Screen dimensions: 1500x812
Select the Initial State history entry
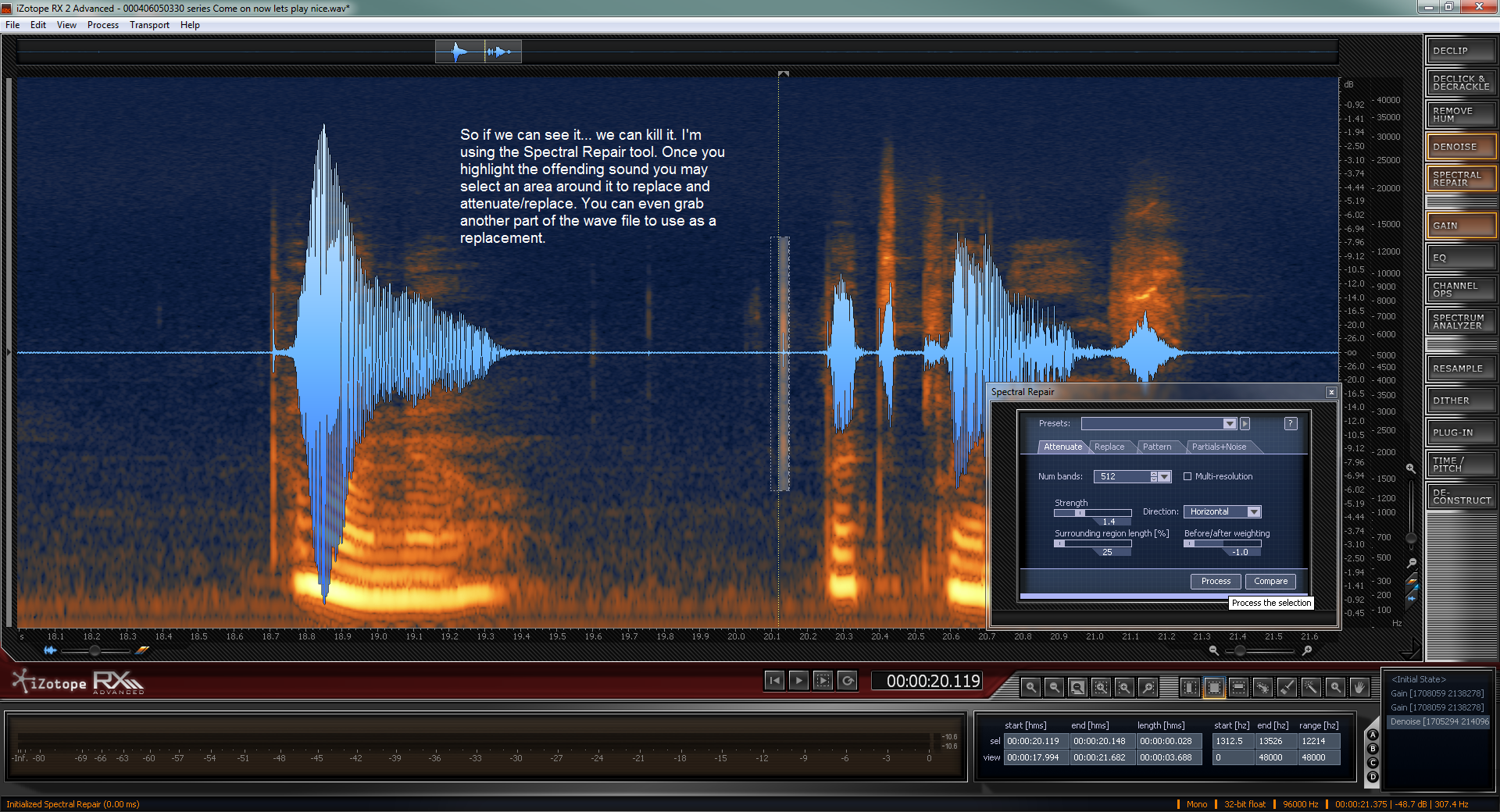click(1420, 679)
